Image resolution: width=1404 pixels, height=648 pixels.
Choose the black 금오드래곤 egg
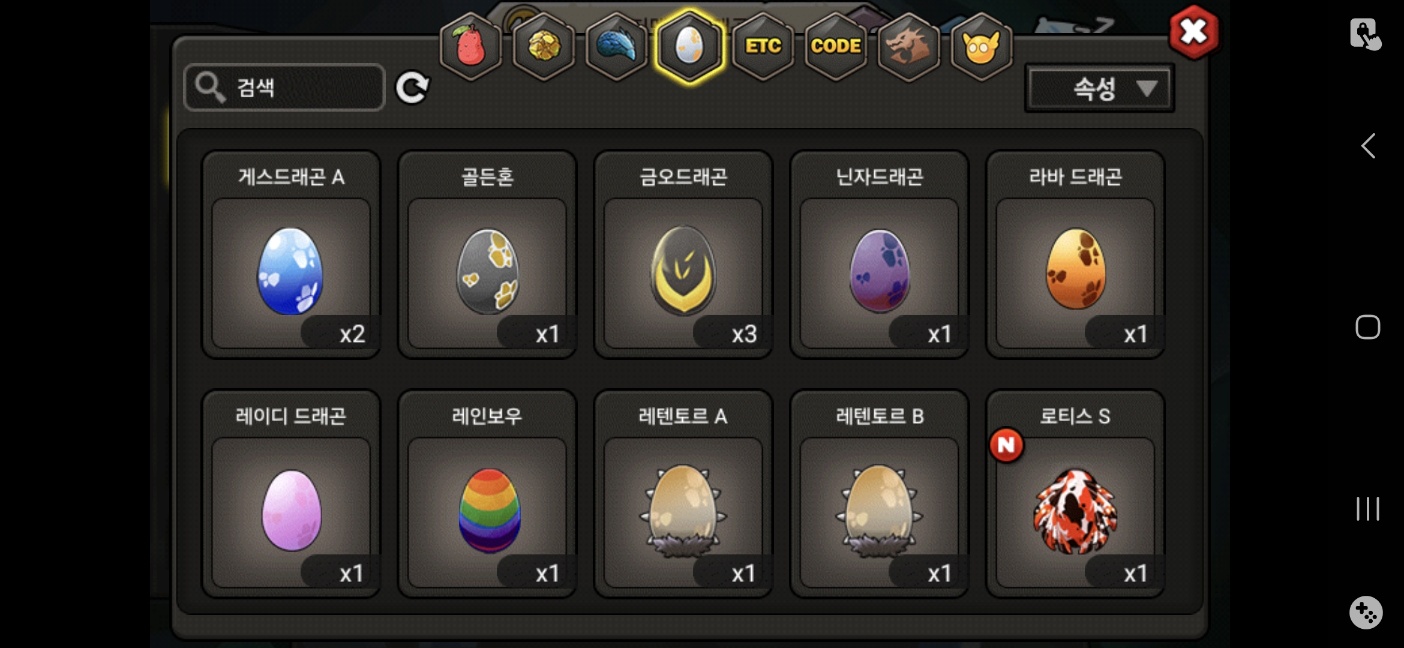683,255
